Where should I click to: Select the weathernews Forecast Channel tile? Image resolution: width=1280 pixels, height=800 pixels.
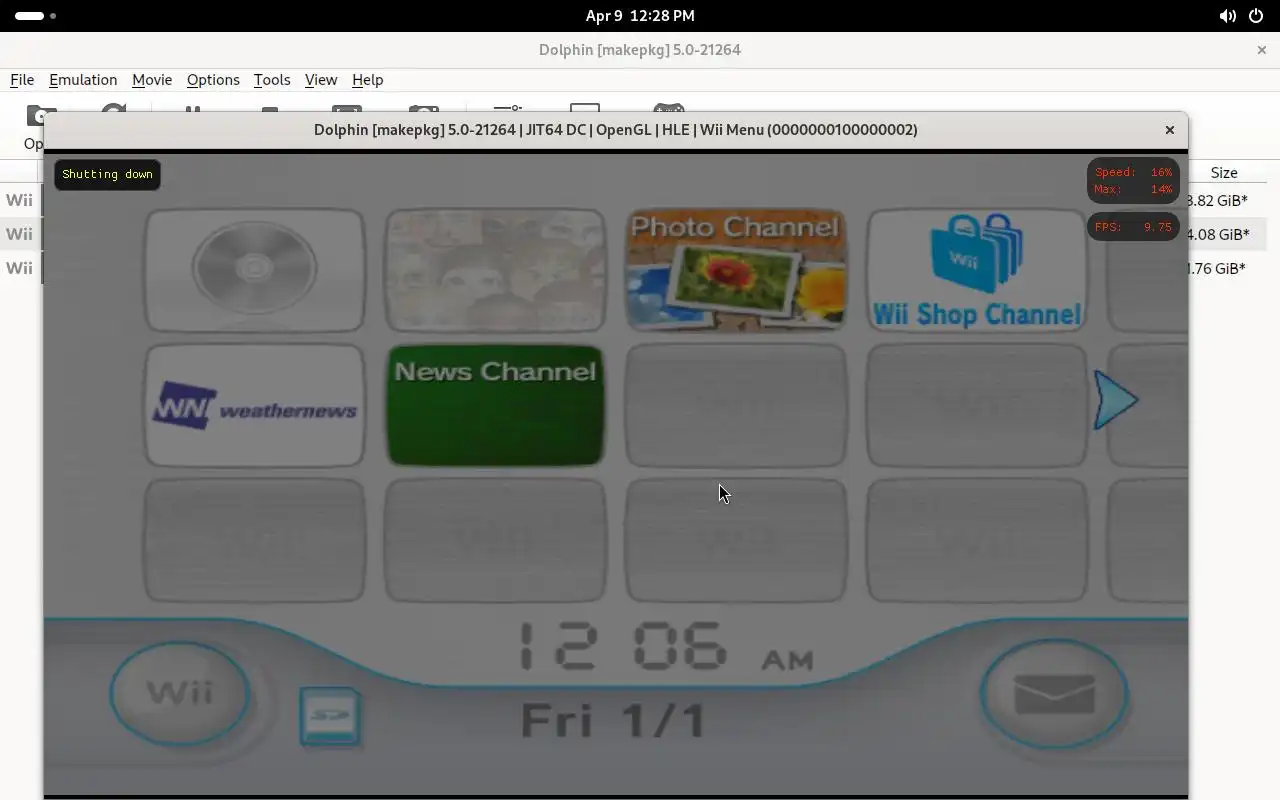(255, 405)
